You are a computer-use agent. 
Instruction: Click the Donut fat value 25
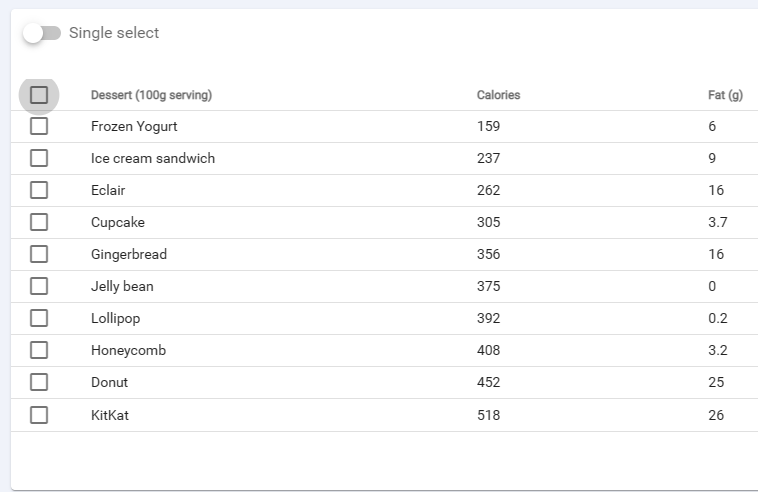click(716, 382)
